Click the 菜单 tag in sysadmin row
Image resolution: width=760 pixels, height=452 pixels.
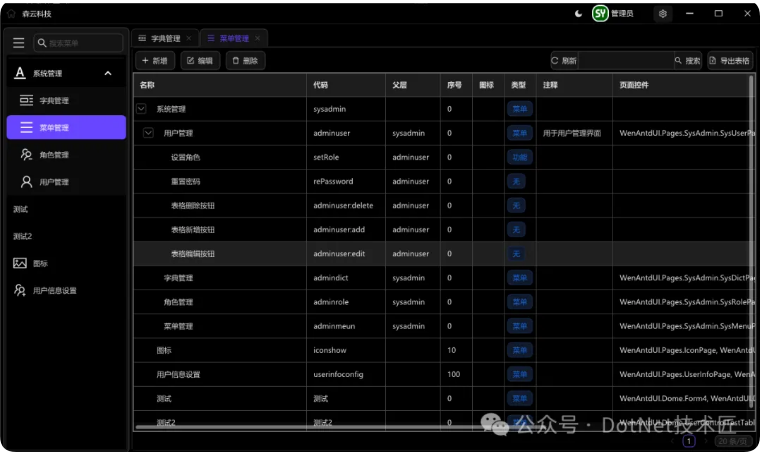520,109
